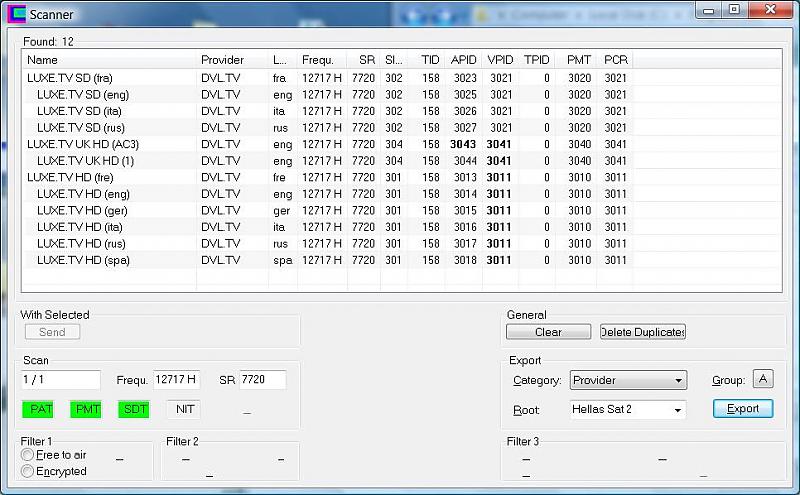Open the Root dropdown showing Hellas Sat 2

coord(628,409)
